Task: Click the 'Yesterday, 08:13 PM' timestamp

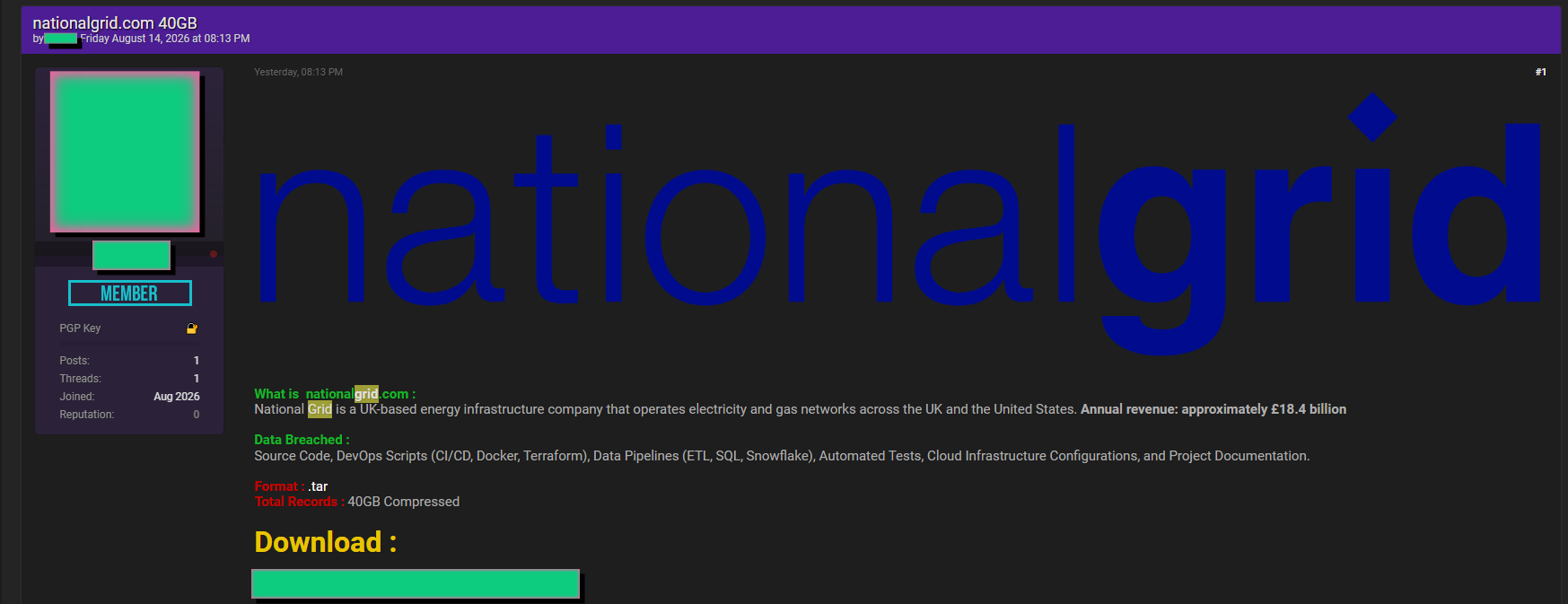Action: coord(298,72)
